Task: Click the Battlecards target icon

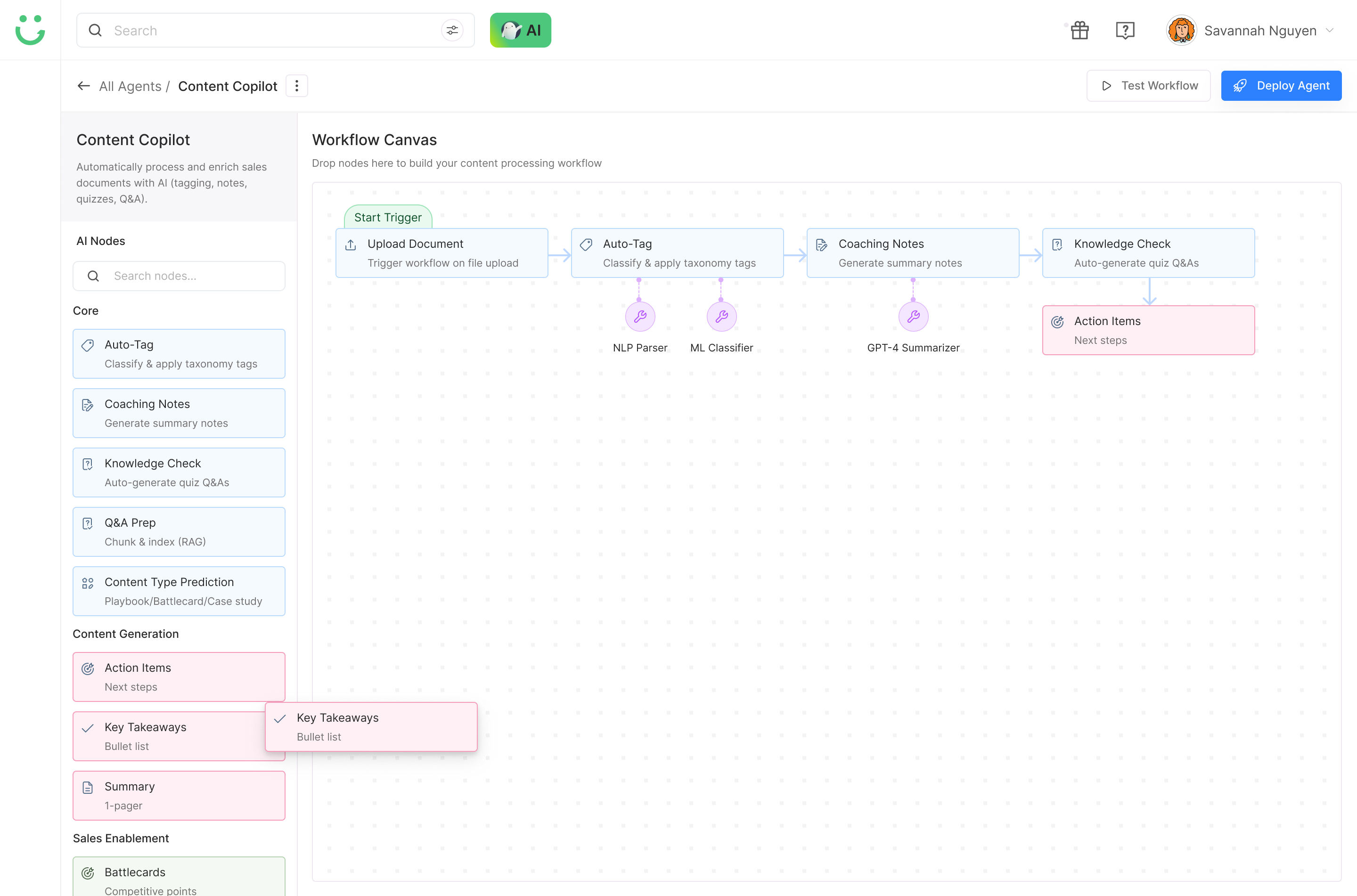Action: pos(88,873)
